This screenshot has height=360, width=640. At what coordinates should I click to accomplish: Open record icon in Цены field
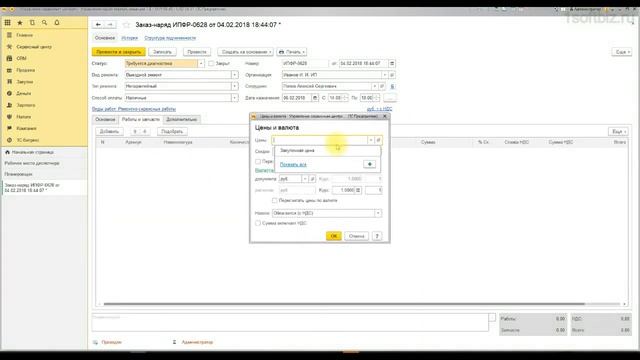[x=378, y=140]
